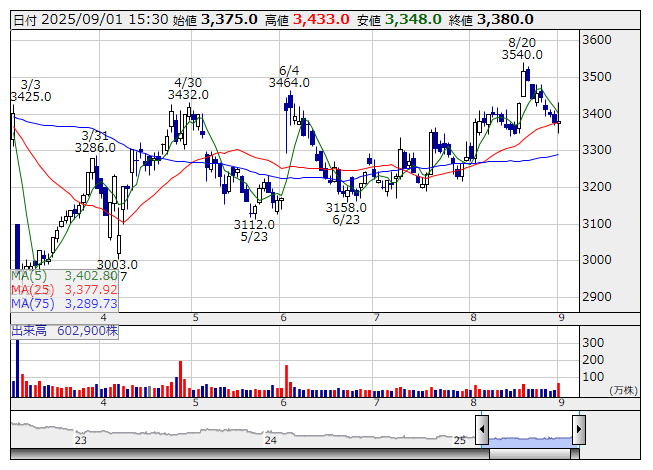Click the 4/30 high label 3432.0
Screen dimensions: 653x470
pos(188,94)
